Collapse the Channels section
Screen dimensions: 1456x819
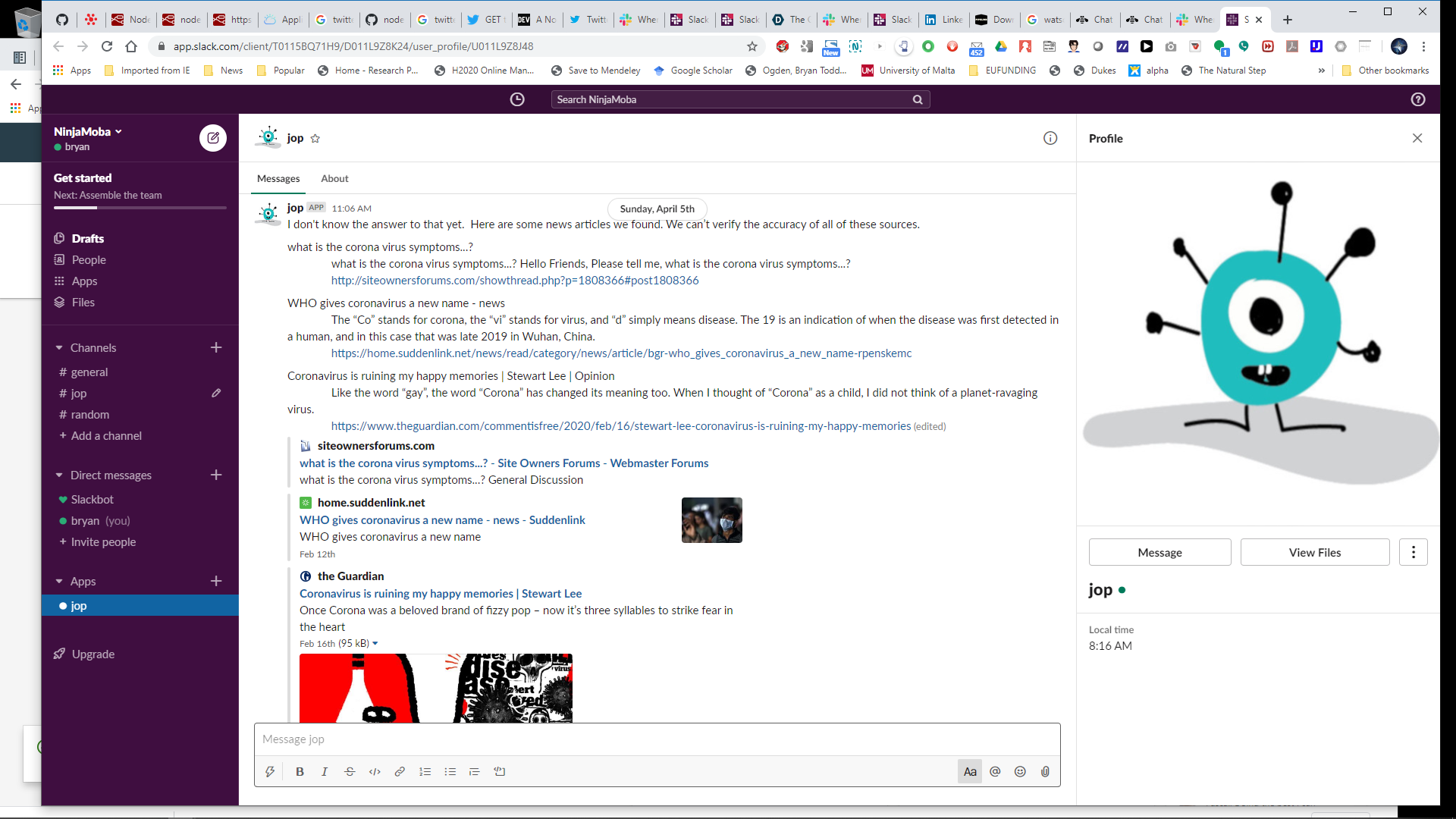coord(59,347)
